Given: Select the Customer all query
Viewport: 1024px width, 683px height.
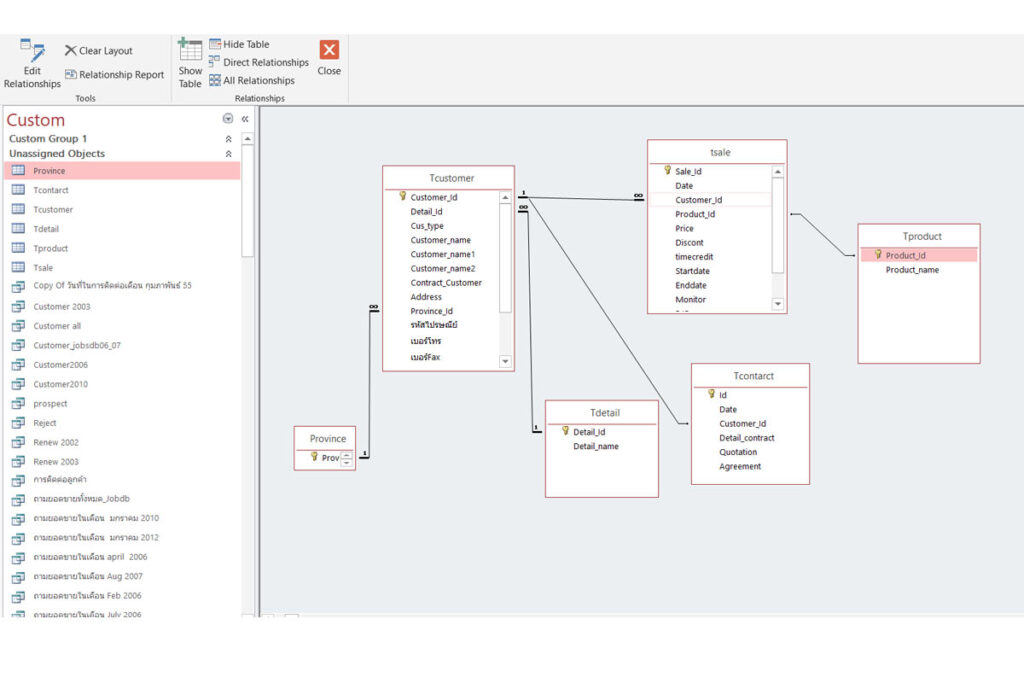Looking at the screenshot, I should pyautogui.click(x=122, y=326).
